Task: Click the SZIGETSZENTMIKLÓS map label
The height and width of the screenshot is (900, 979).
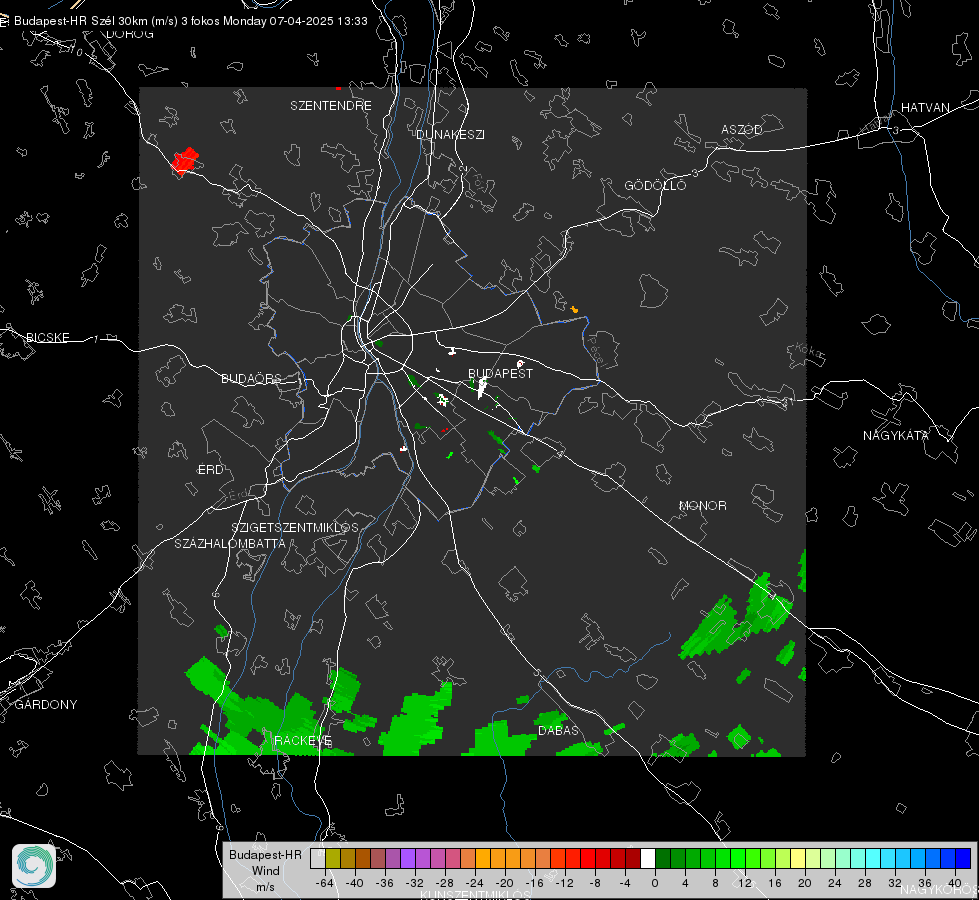Action: click(x=295, y=528)
